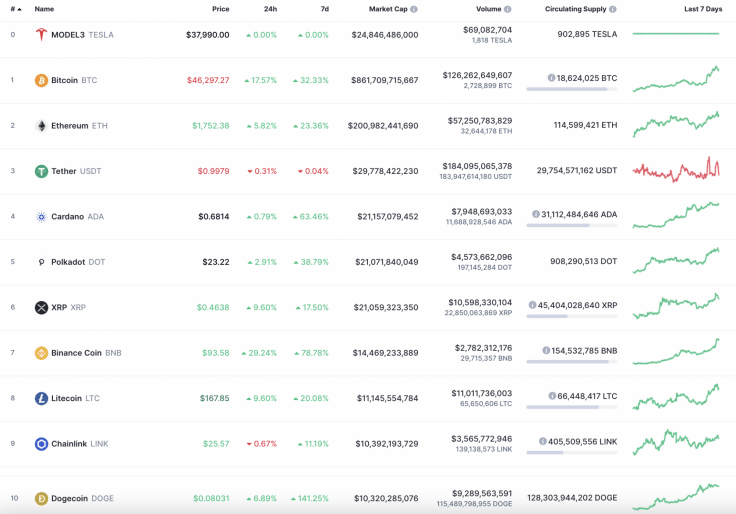Sort the table by Price column

pyautogui.click(x=220, y=9)
